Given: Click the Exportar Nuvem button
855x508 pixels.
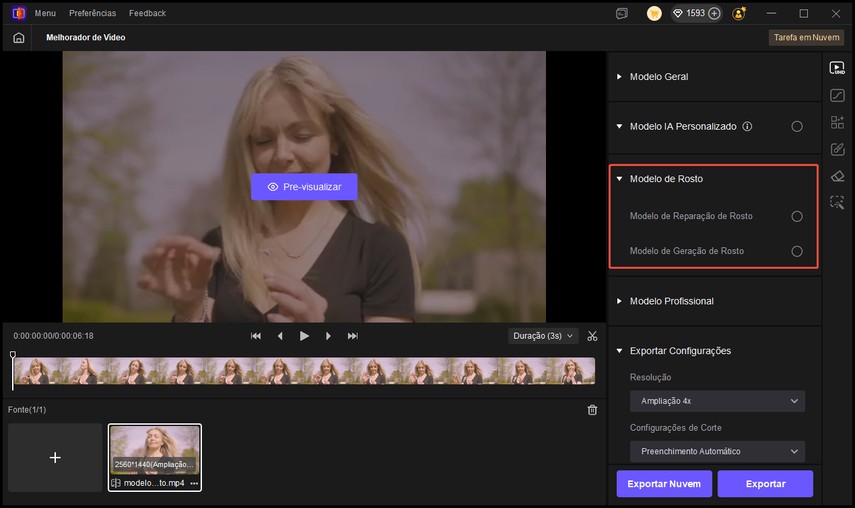Looking at the screenshot, I should click(664, 484).
